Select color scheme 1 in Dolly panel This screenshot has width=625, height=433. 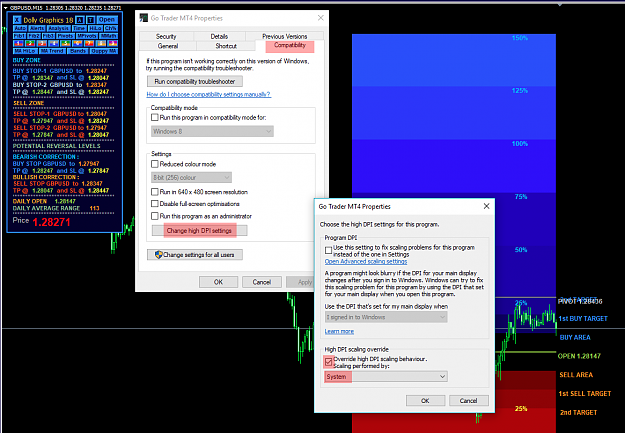click(18, 43)
